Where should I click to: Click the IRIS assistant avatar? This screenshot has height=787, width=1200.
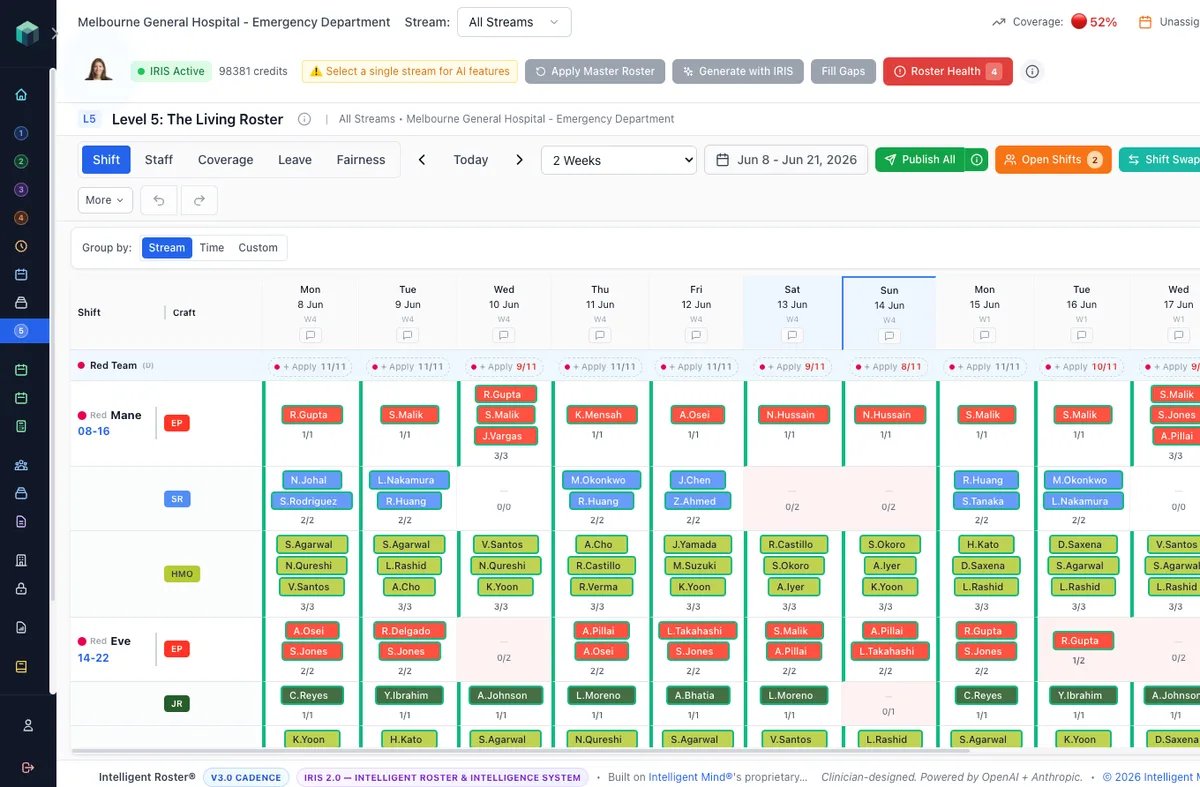click(x=98, y=70)
